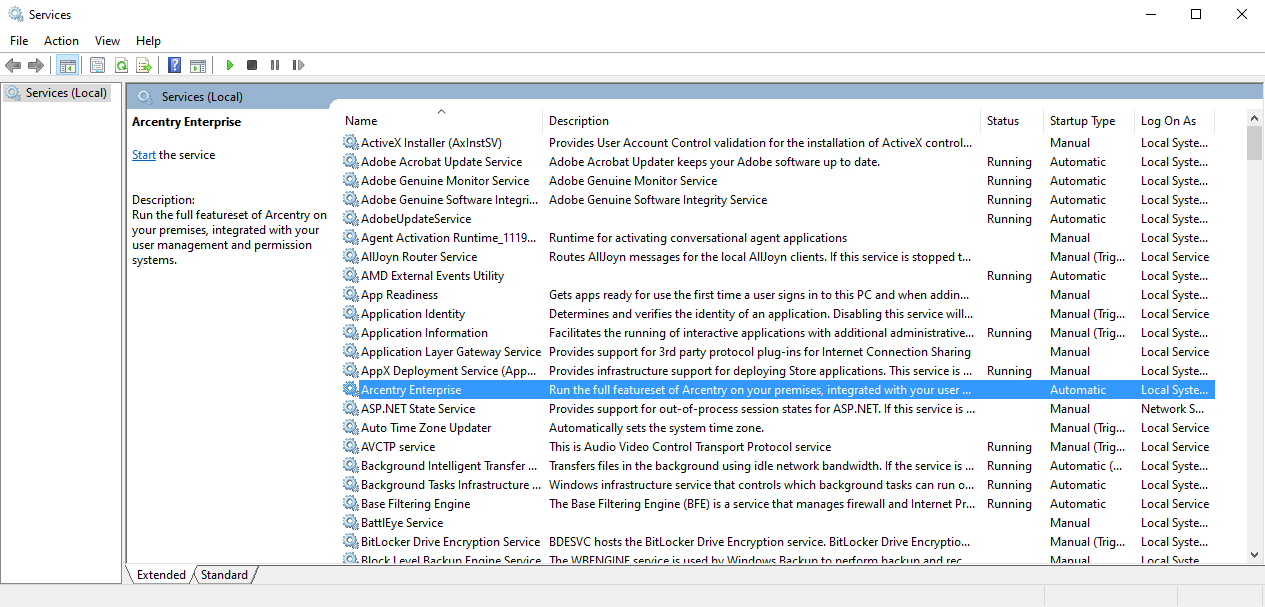The image size is (1265, 607).
Task: Select the Adobe Genuine Monitor Service row
Action: [x=778, y=181]
